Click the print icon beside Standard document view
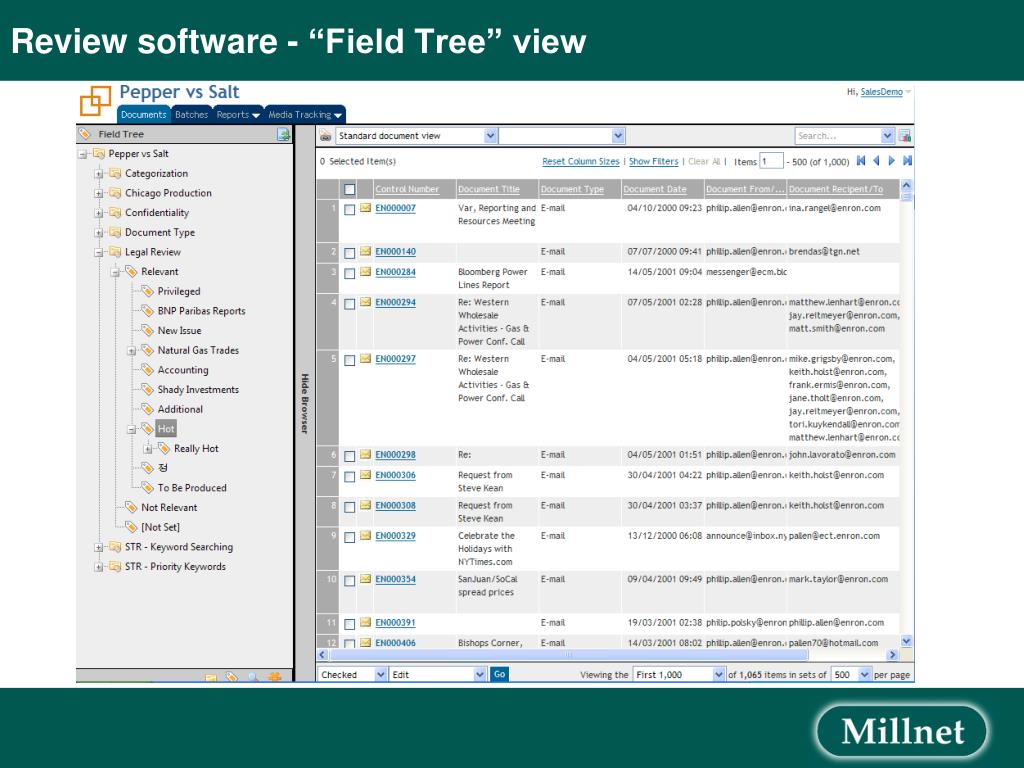 325,136
